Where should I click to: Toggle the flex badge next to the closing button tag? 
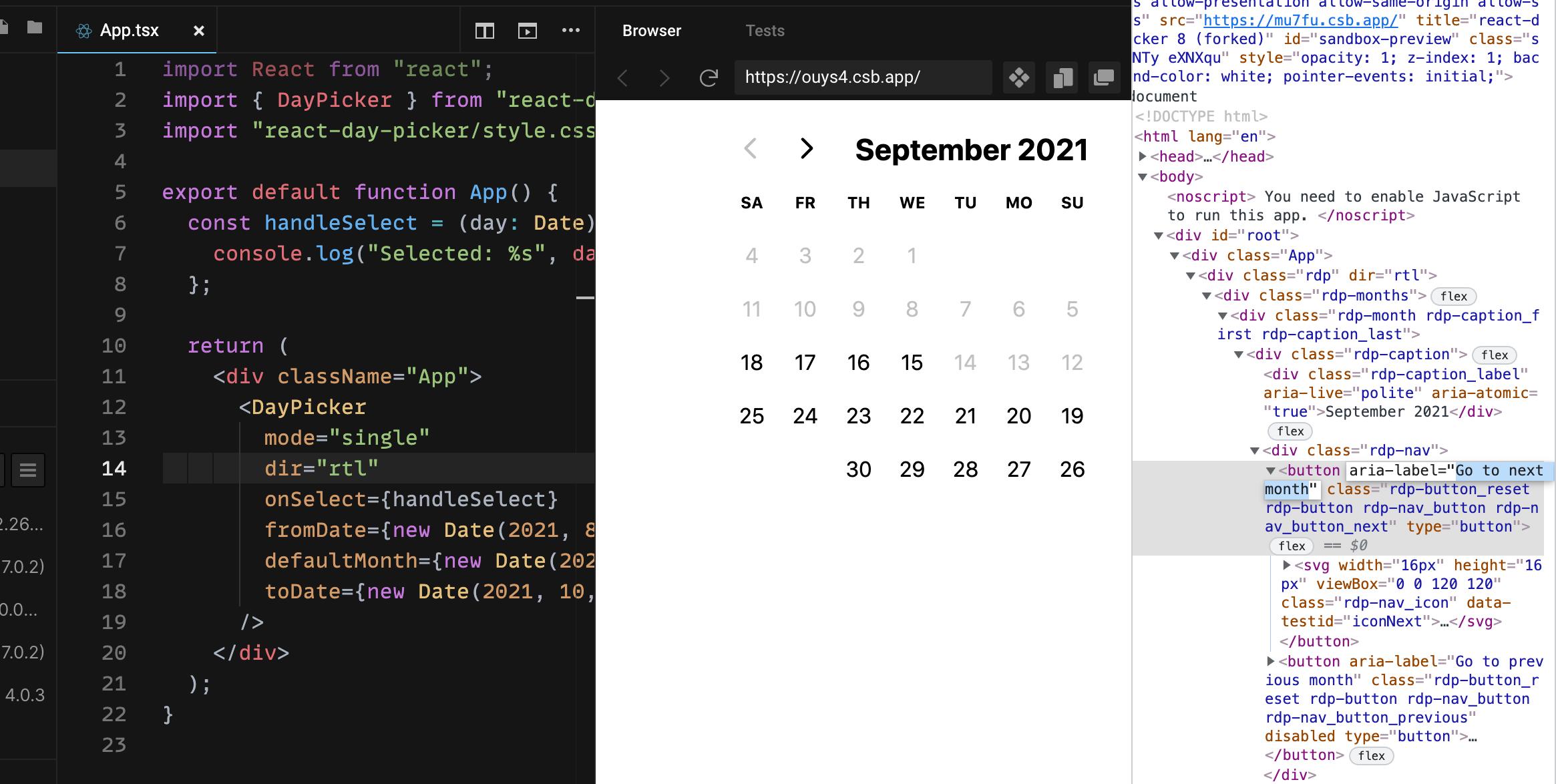click(x=1371, y=755)
